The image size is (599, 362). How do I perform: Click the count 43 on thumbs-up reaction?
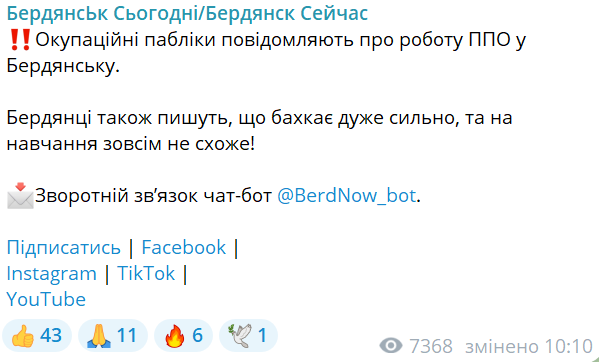51,336
